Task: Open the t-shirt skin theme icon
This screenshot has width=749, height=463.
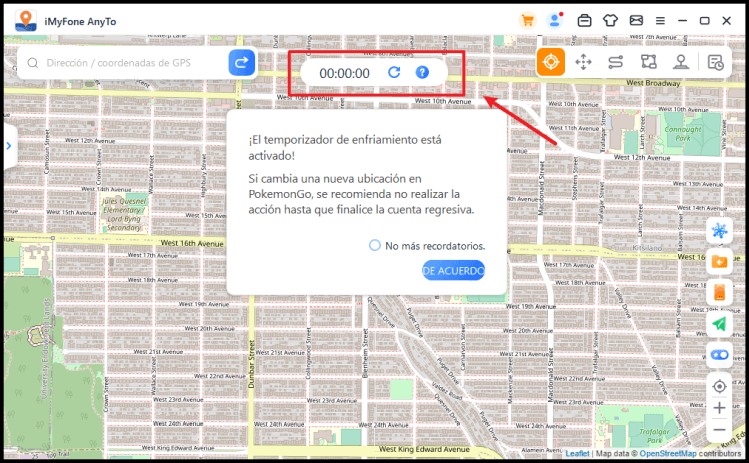Action: pos(610,21)
